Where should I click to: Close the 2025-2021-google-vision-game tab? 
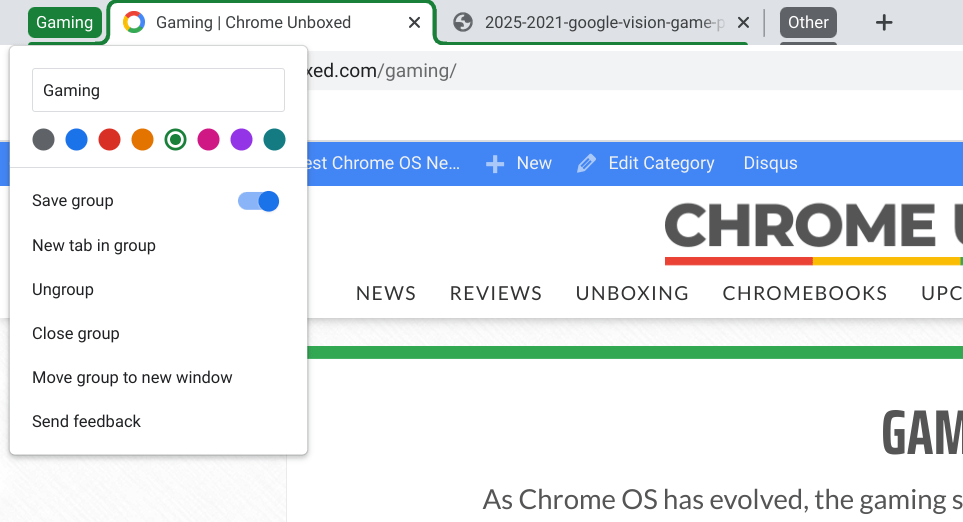click(x=743, y=23)
